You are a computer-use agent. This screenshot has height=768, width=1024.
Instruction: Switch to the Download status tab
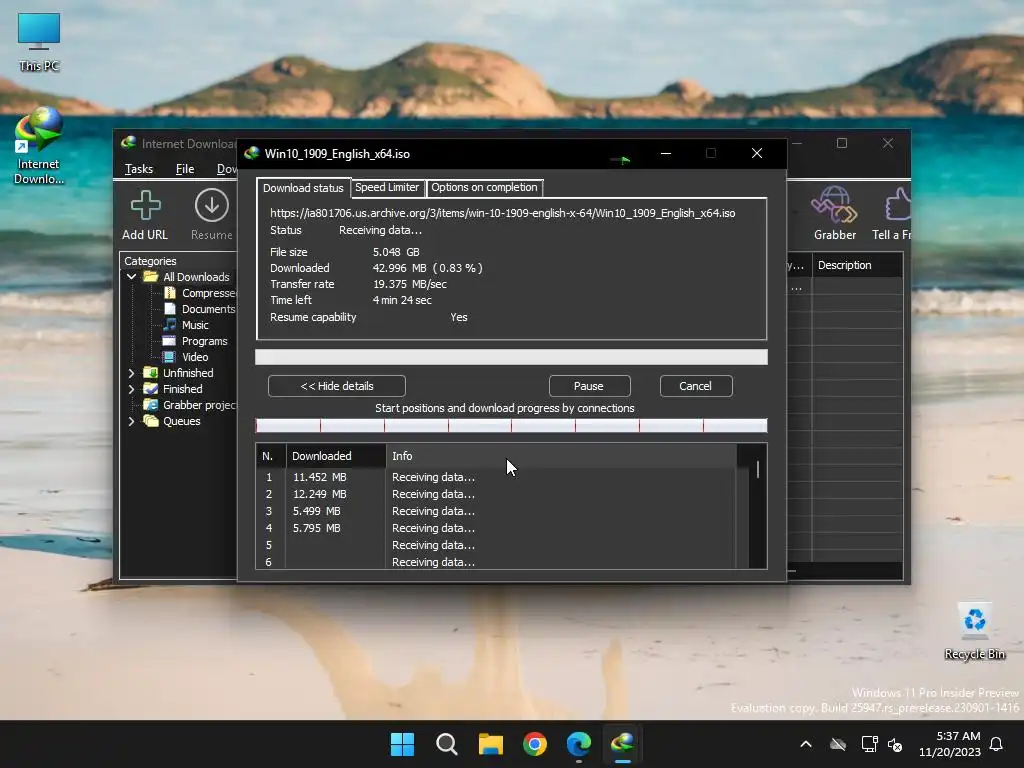click(303, 188)
